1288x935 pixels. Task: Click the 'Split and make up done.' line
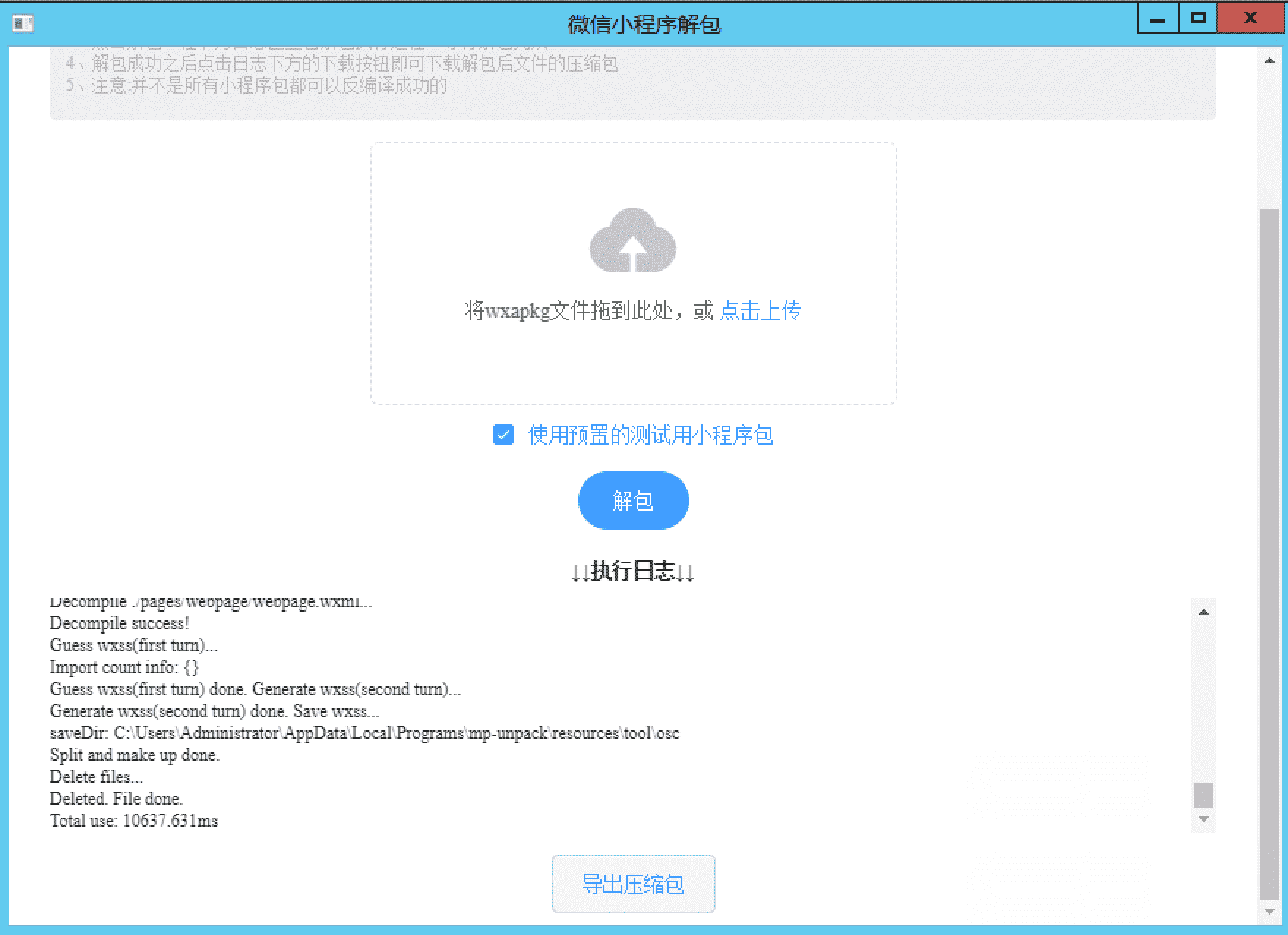click(135, 755)
